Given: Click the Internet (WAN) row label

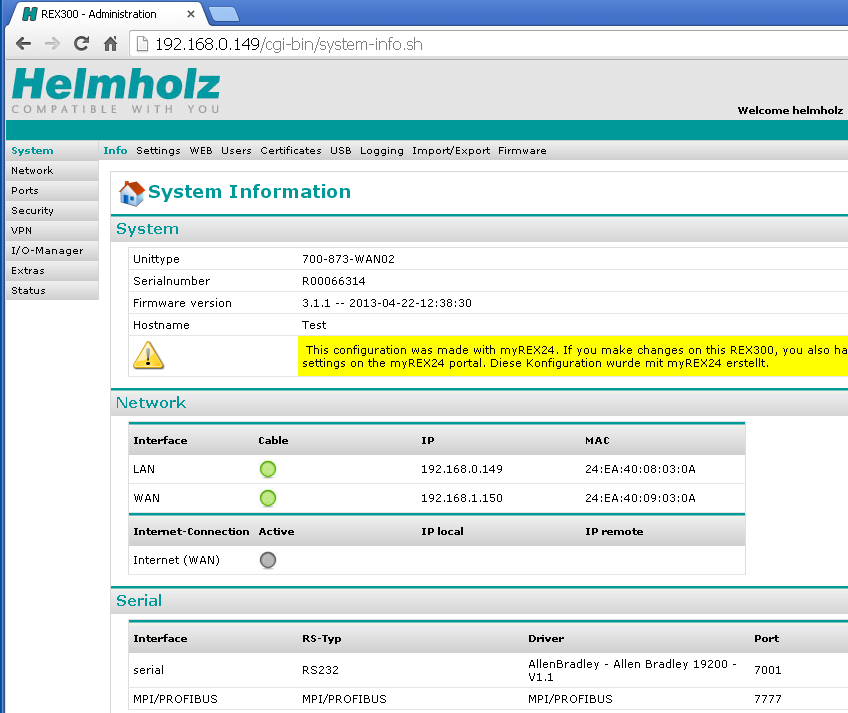Looking at the screenshot, I should [176, 560].
